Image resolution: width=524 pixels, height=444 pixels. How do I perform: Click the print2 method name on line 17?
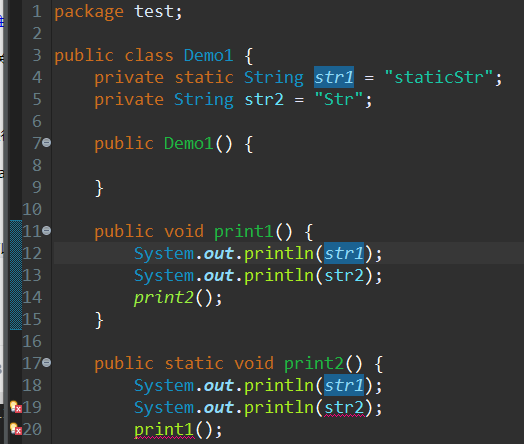[314, 363]
